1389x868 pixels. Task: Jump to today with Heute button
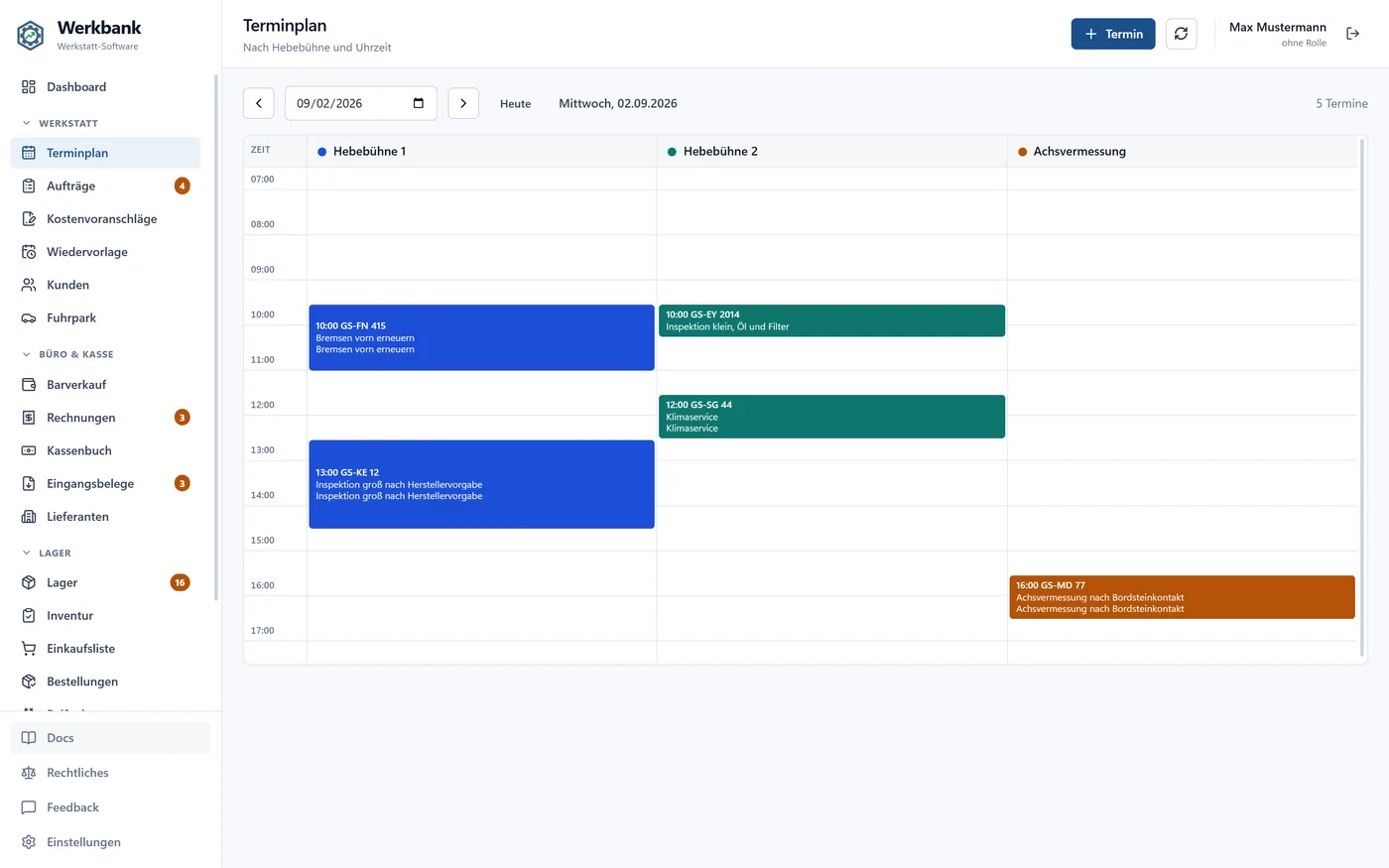point(515,103)
